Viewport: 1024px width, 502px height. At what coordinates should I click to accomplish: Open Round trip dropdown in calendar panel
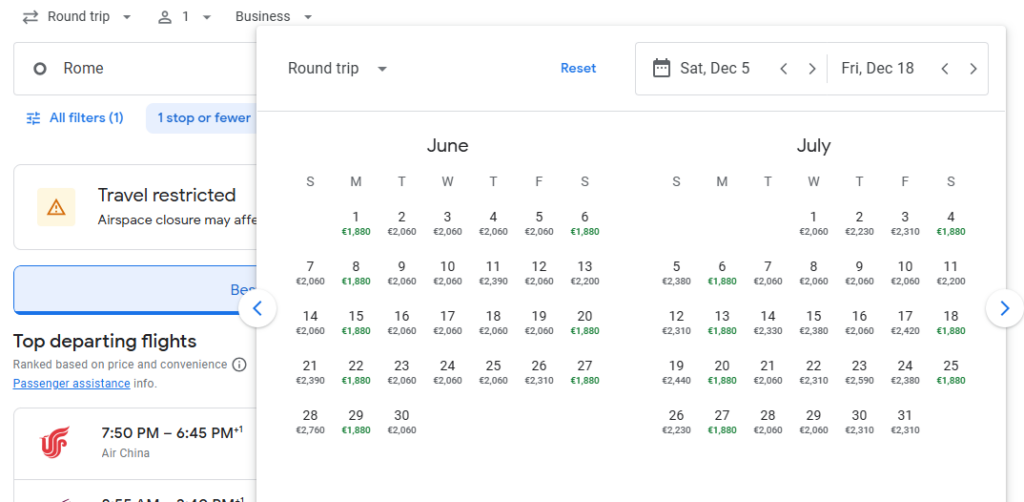337,69
